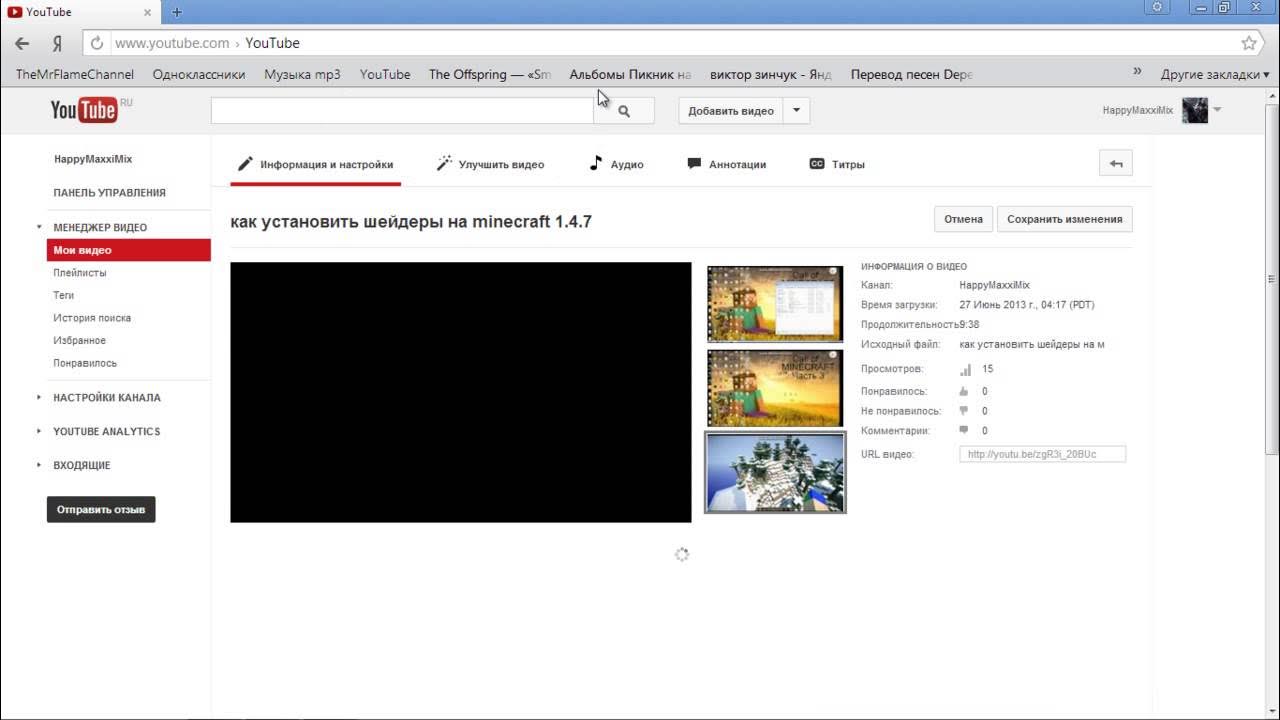1280x720 pixels.
Task: Open HappyMaxxiMix channel link in sidebar
Action: [x=93, y=159]
